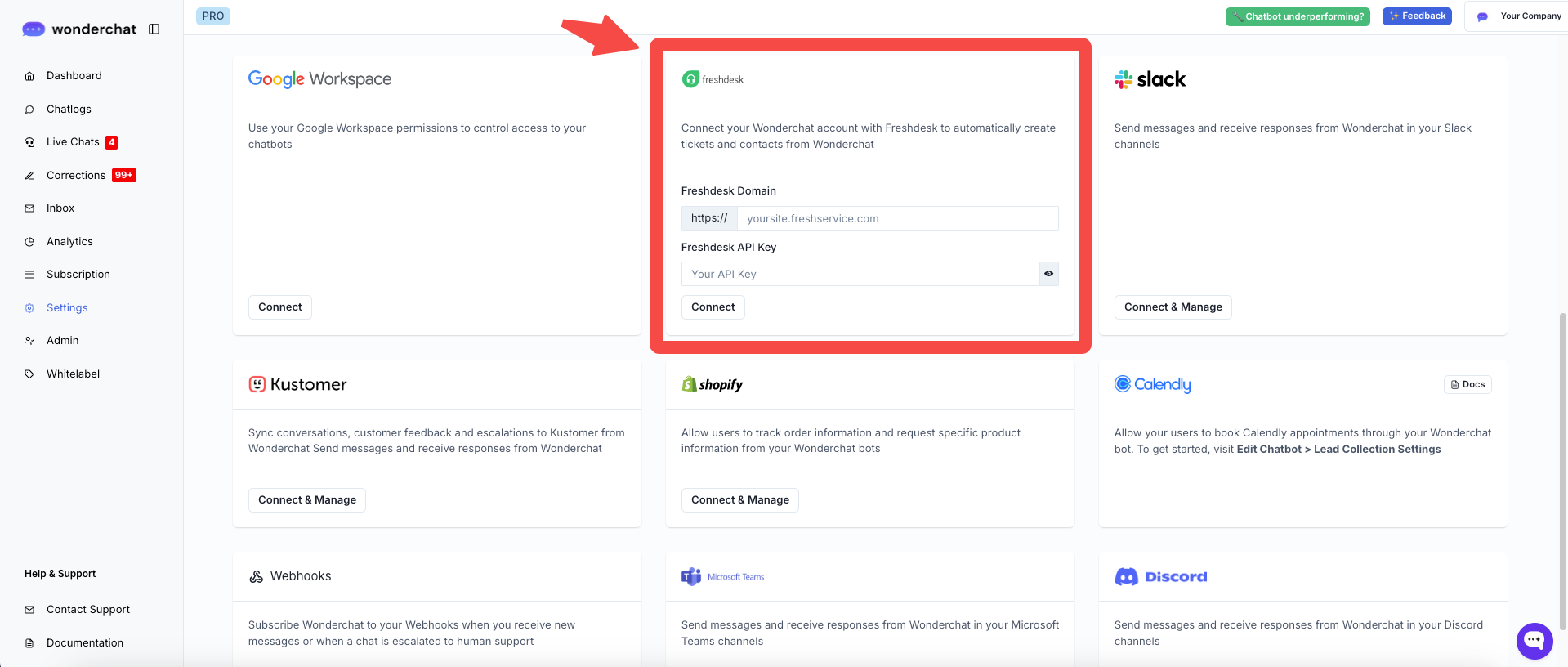Go to Chatlogs
Image resolution: width=1568 pixels, height=667 pixels.
pyautogui.click(x=69, y=110)
